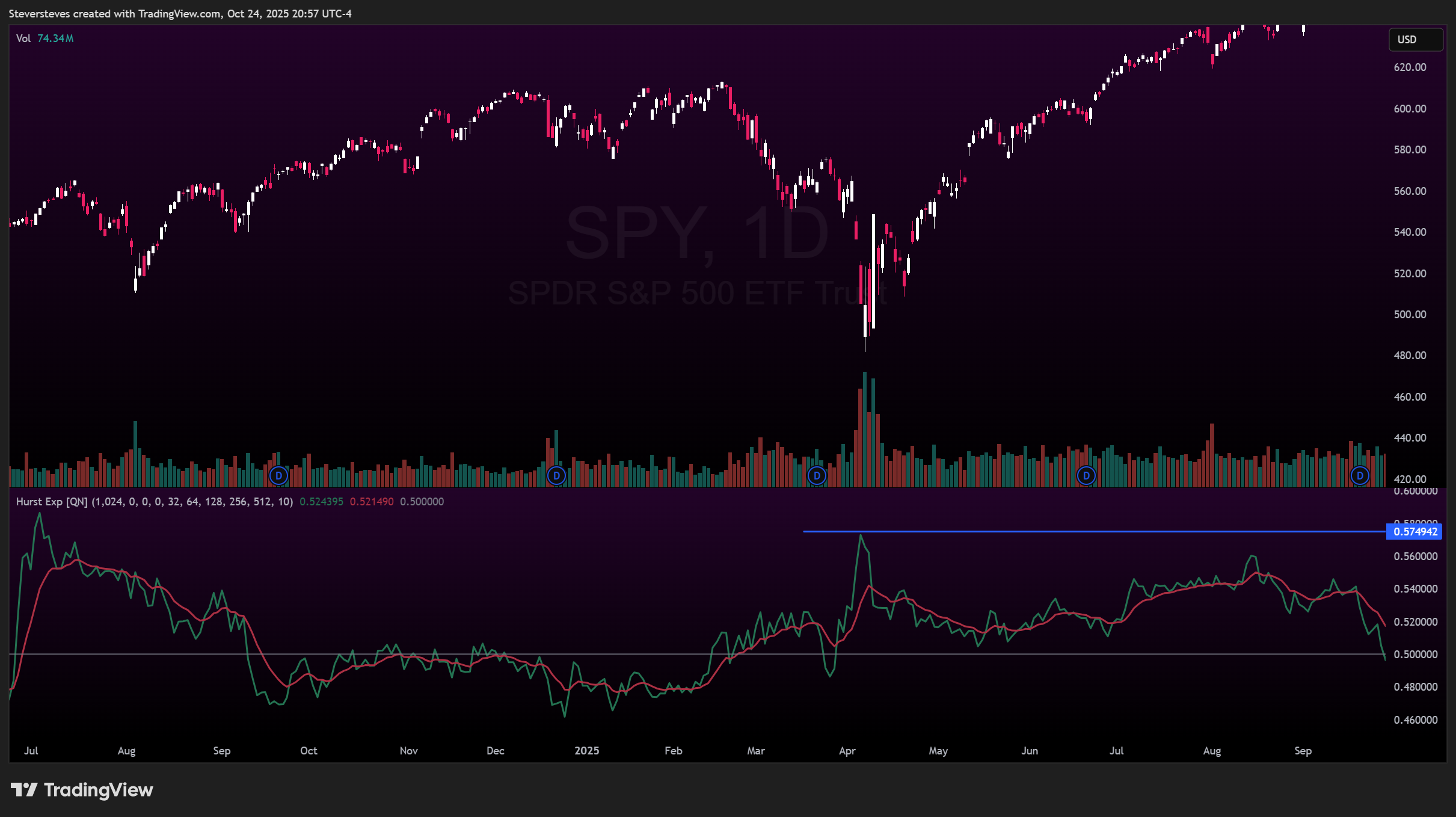Click the 0.460000 Hurst axis label
Screen dimensions: 1456x817
[x=1416, y=720]
